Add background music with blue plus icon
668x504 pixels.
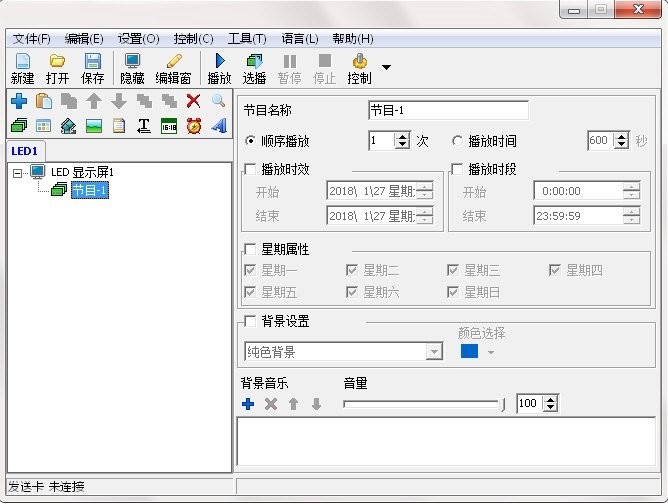248,404
